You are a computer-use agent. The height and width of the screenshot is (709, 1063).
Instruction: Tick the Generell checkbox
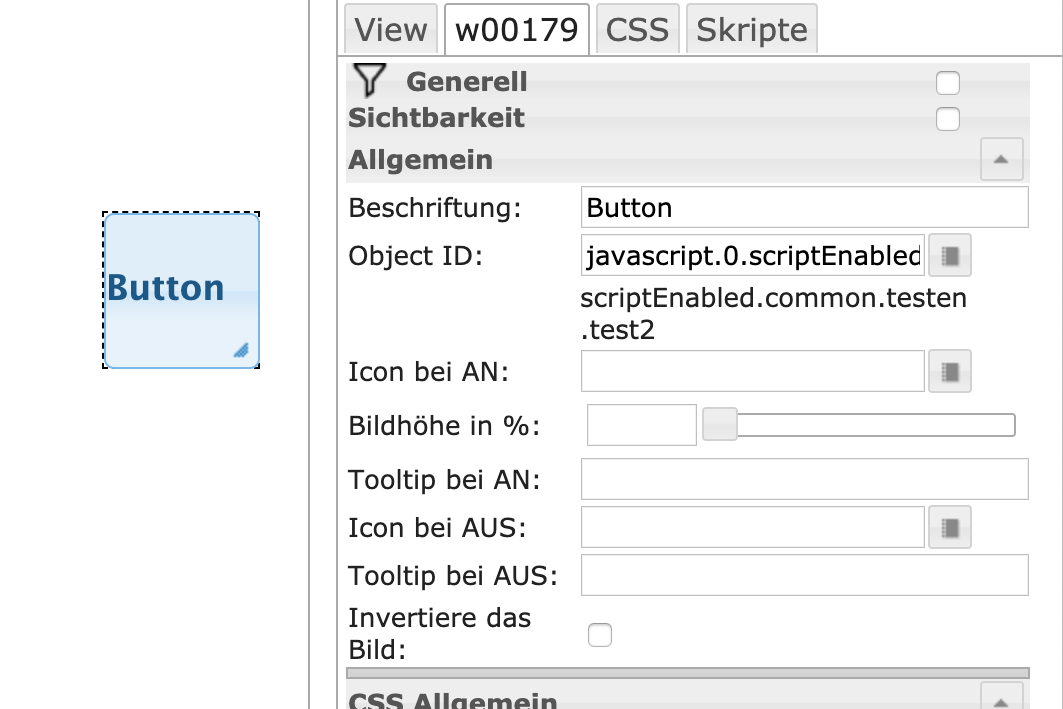948,83
